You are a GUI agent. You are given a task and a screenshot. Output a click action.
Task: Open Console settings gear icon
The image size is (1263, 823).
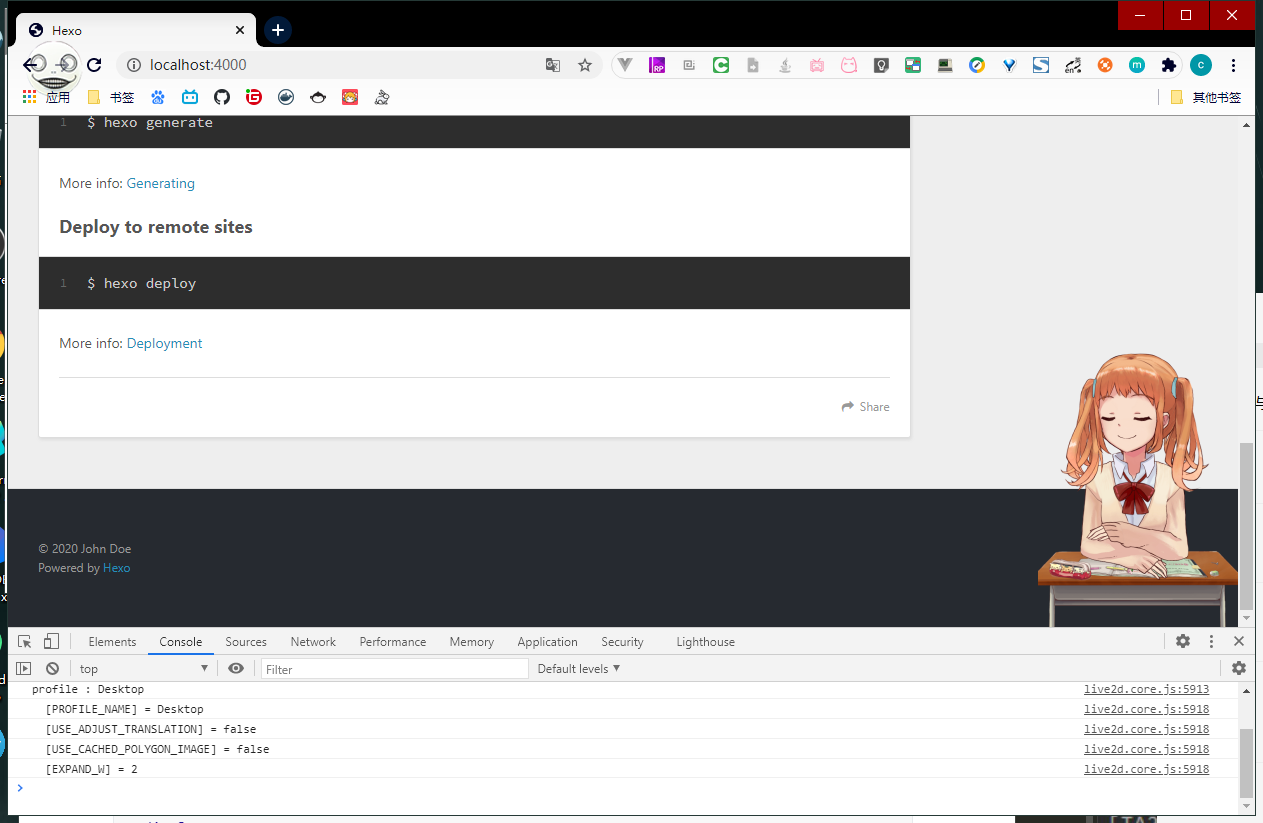point(1239,668)
